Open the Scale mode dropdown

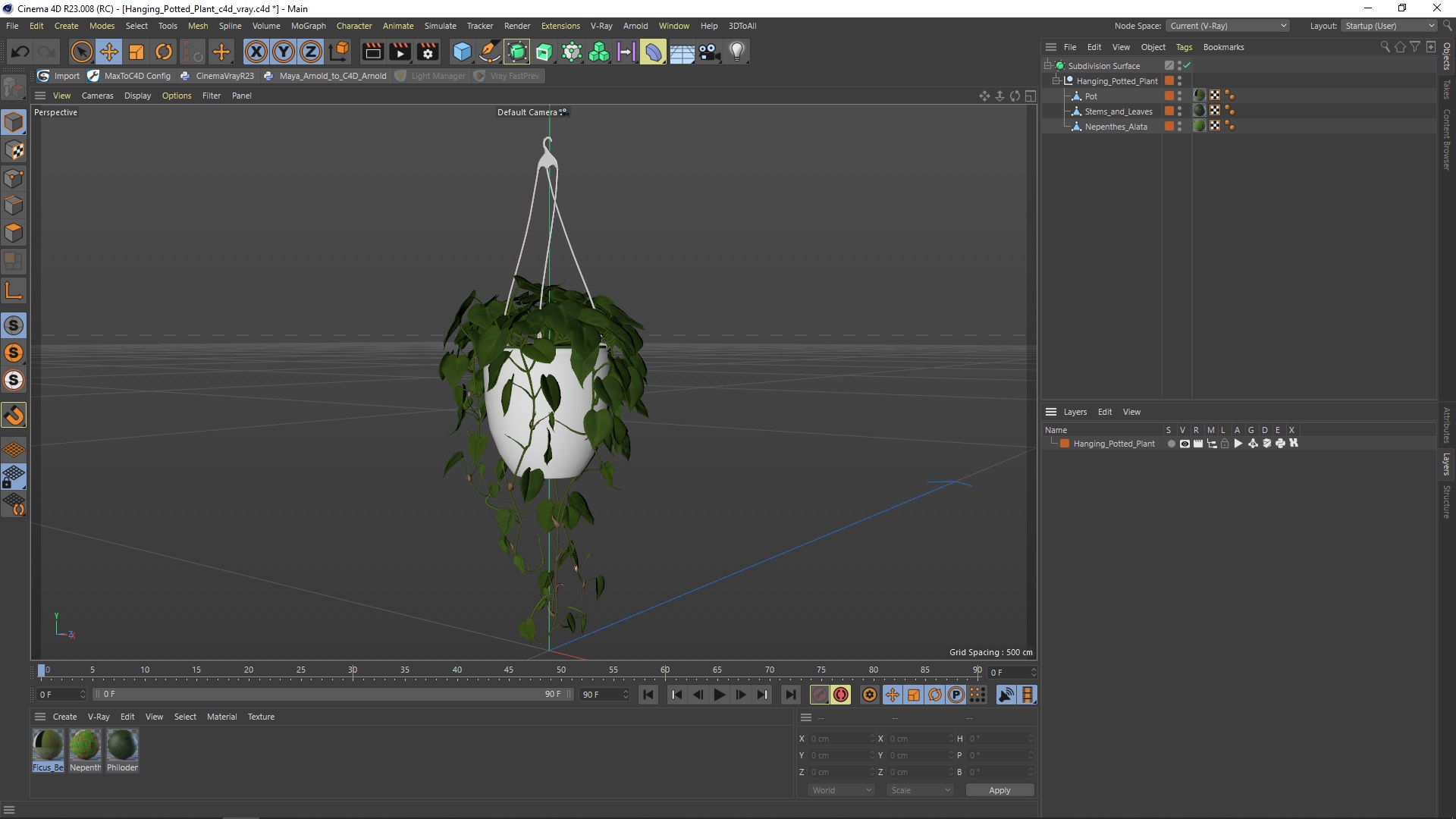pos(920,790)
